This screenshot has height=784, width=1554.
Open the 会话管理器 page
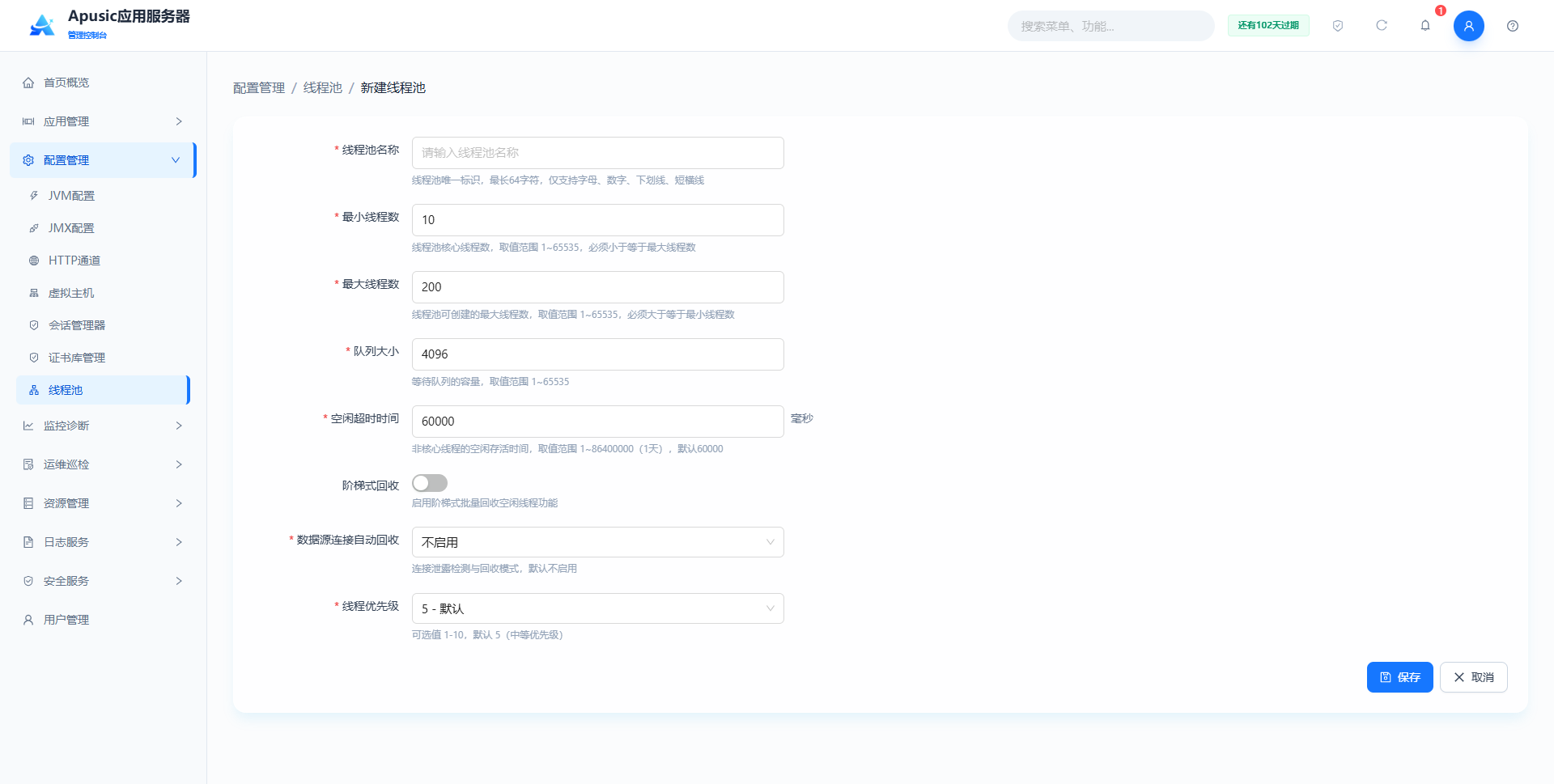(x=103, y=325)
